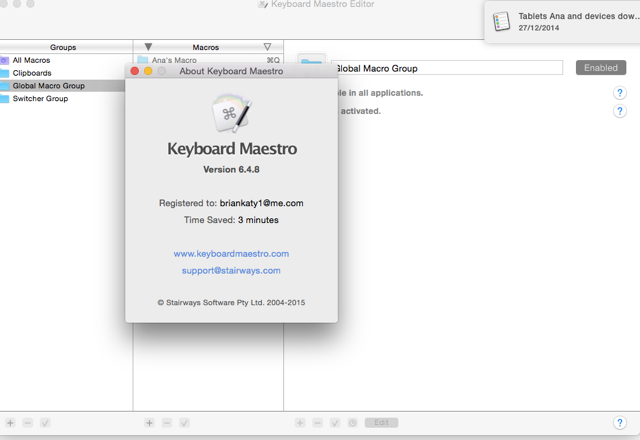Viewport: 640px width, 440px height.
Task: Add a new macro with plus button
Action: [149, 423]
